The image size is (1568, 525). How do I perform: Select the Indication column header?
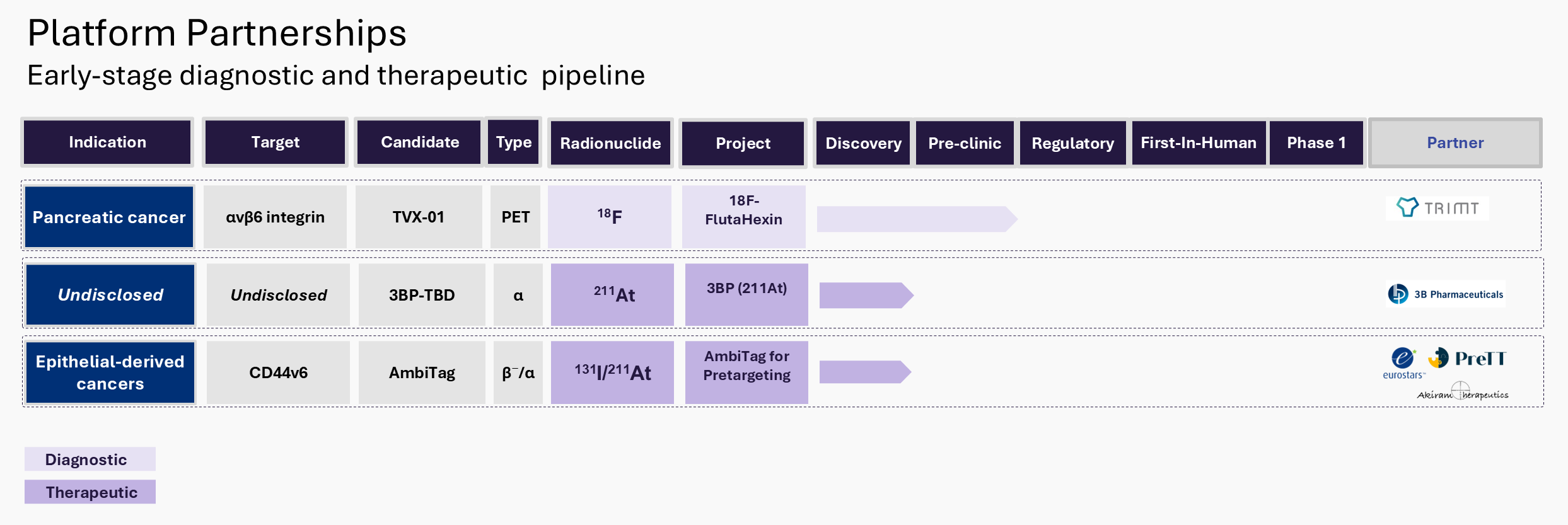click(107, 142)
